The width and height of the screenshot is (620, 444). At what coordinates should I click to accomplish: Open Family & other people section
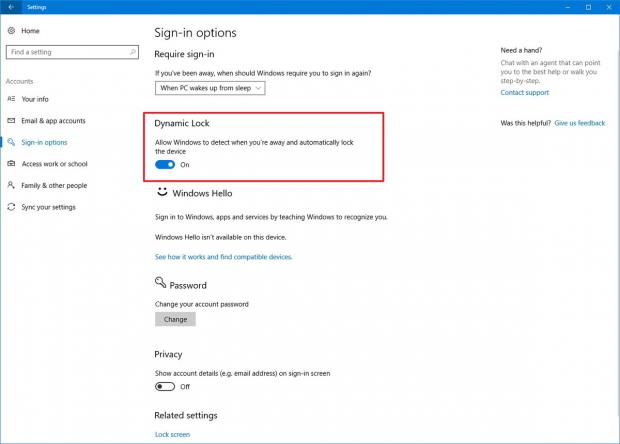[x=54, y=185]
